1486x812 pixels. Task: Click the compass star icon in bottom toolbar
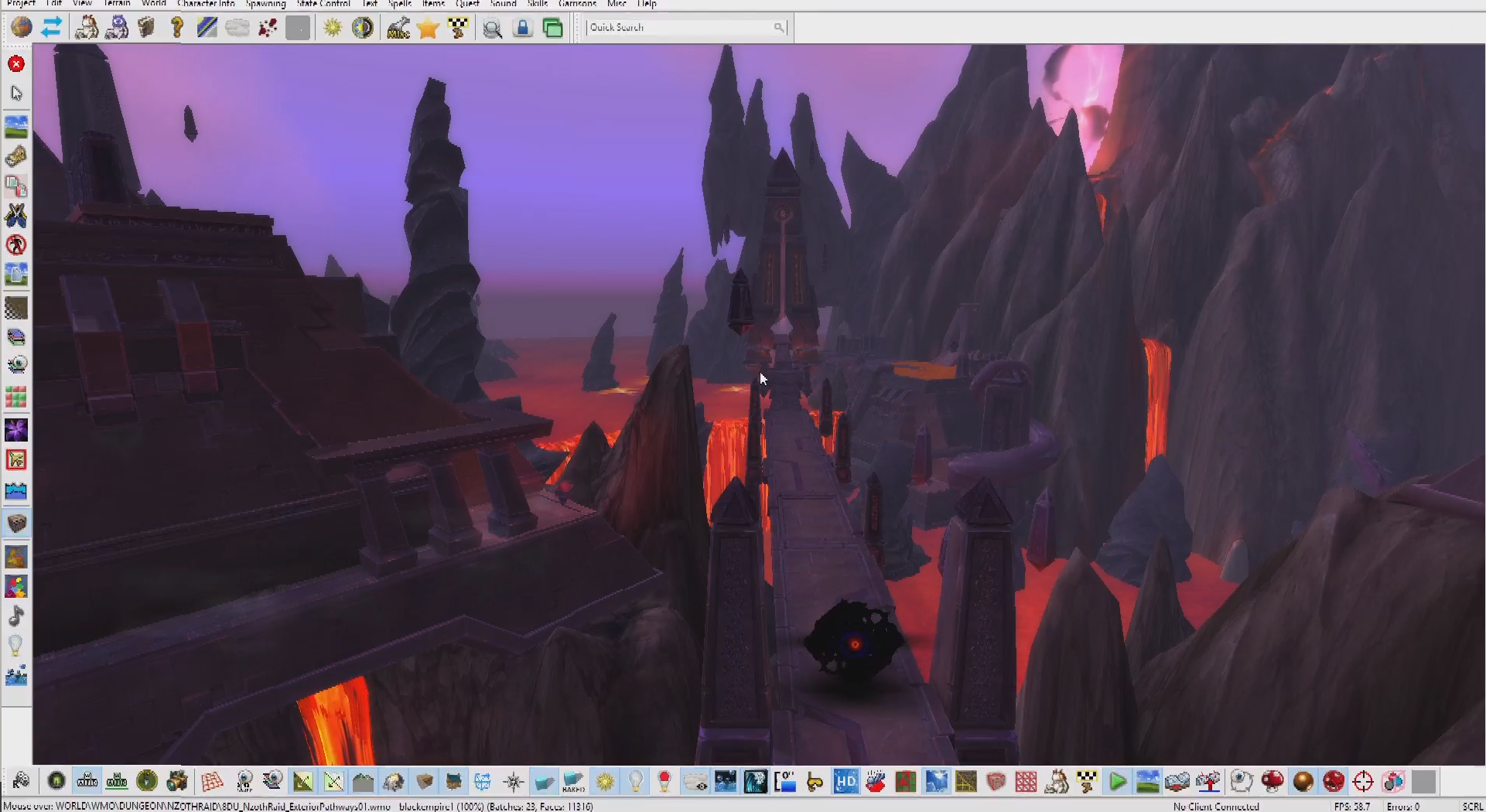point(514,782)
